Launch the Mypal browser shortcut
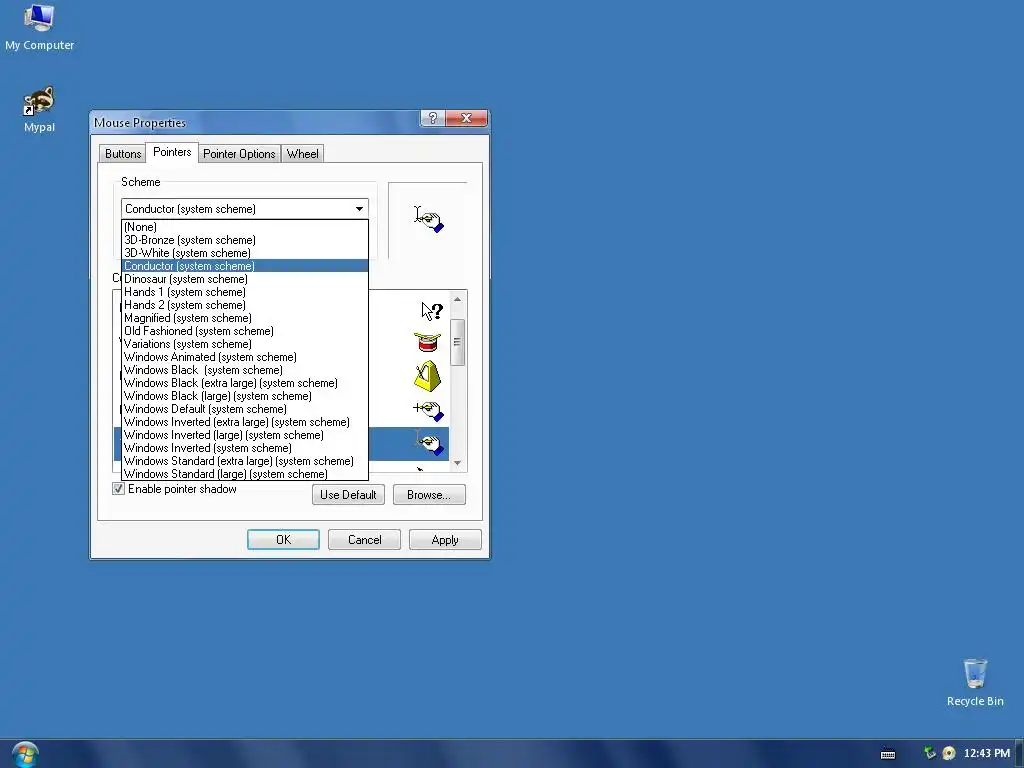 [39, 109]
